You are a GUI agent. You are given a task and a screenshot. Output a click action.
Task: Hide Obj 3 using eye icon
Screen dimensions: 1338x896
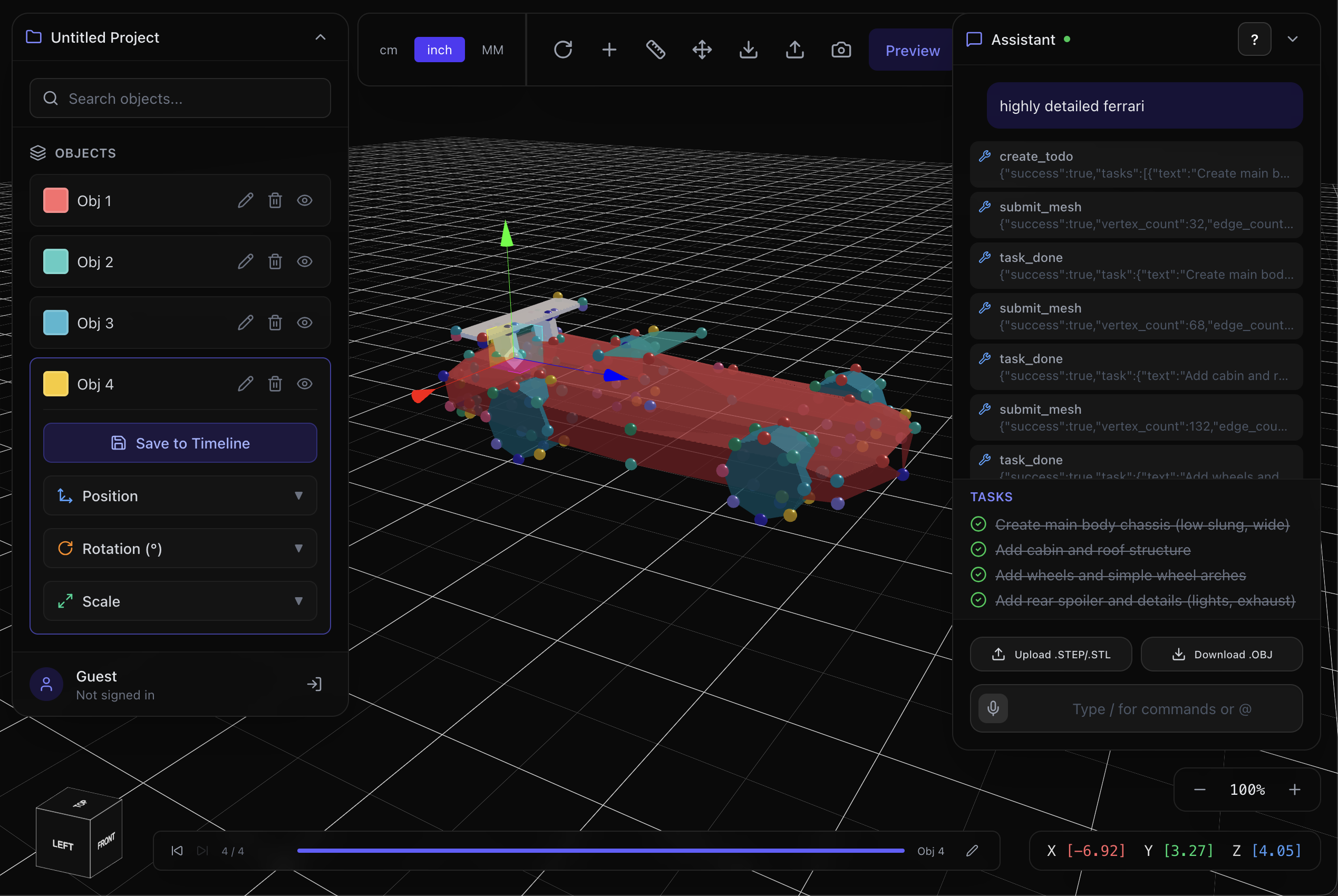(305, 323)
